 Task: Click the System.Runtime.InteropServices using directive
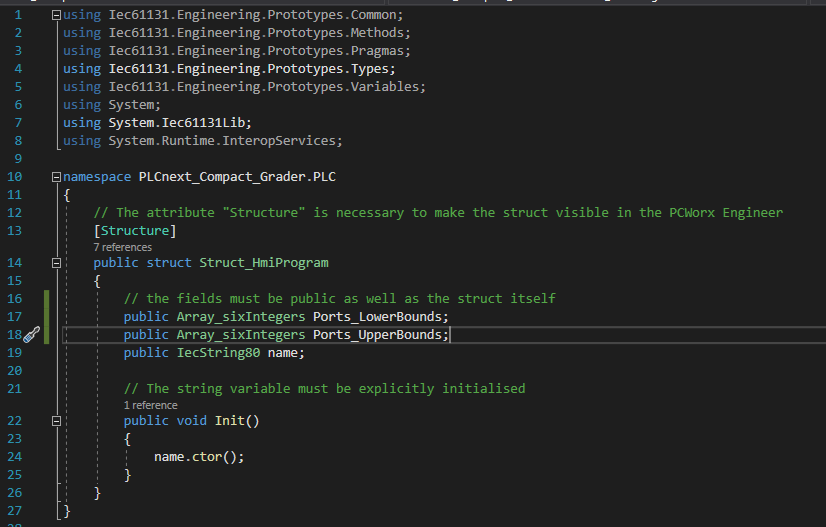[x=224, y=140]
